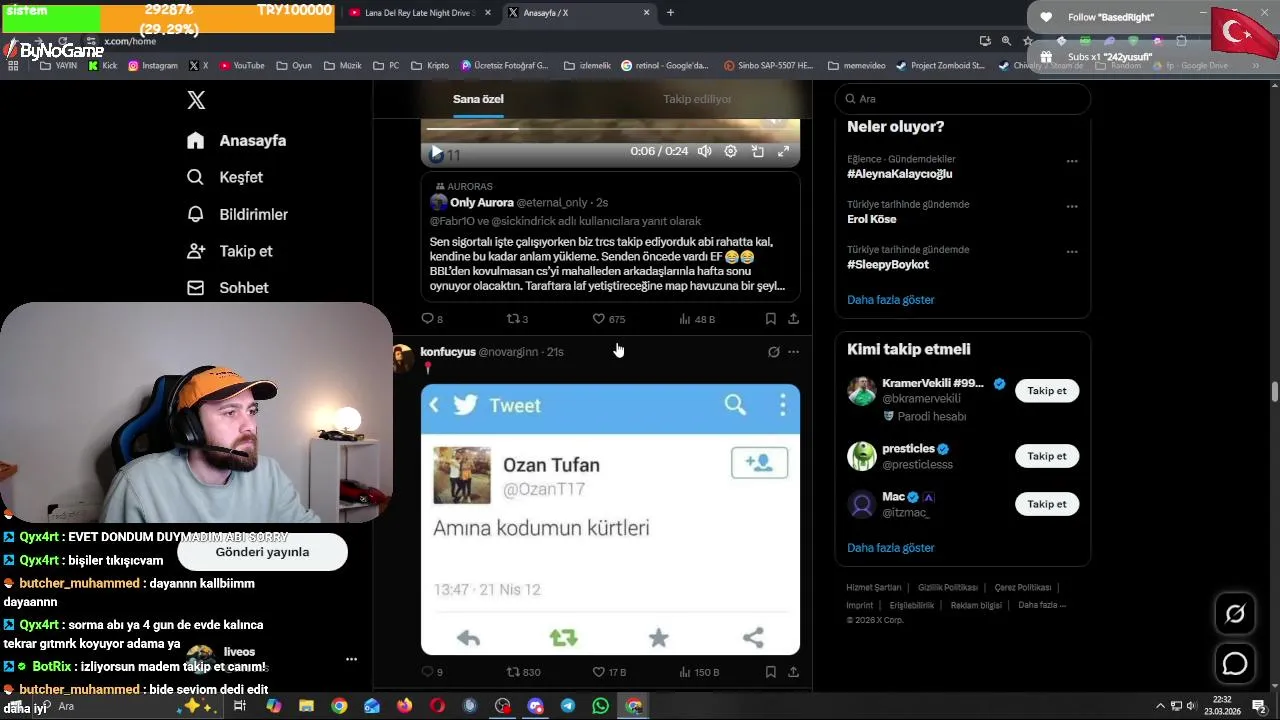The image size is (1280, 720).
Task: Open the X logo home icon
Action: [x=197, y=100]
